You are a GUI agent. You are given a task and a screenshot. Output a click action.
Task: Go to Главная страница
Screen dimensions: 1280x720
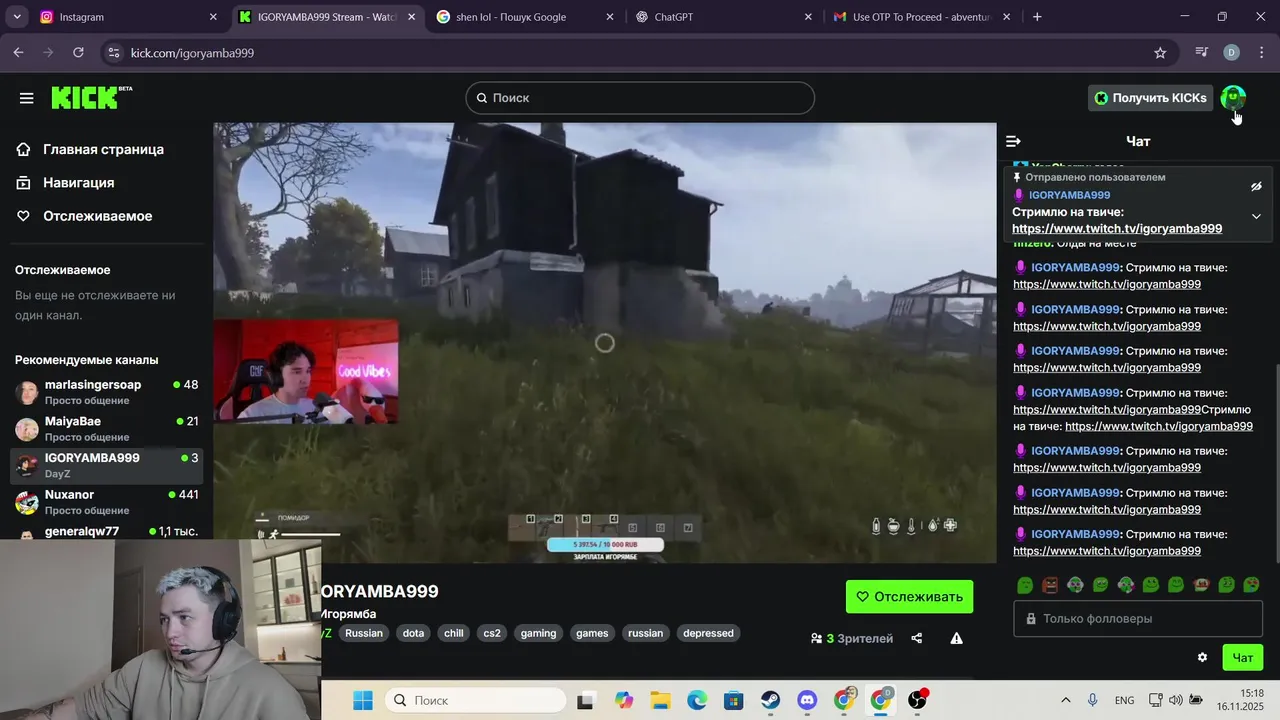[x=90, y=149]
